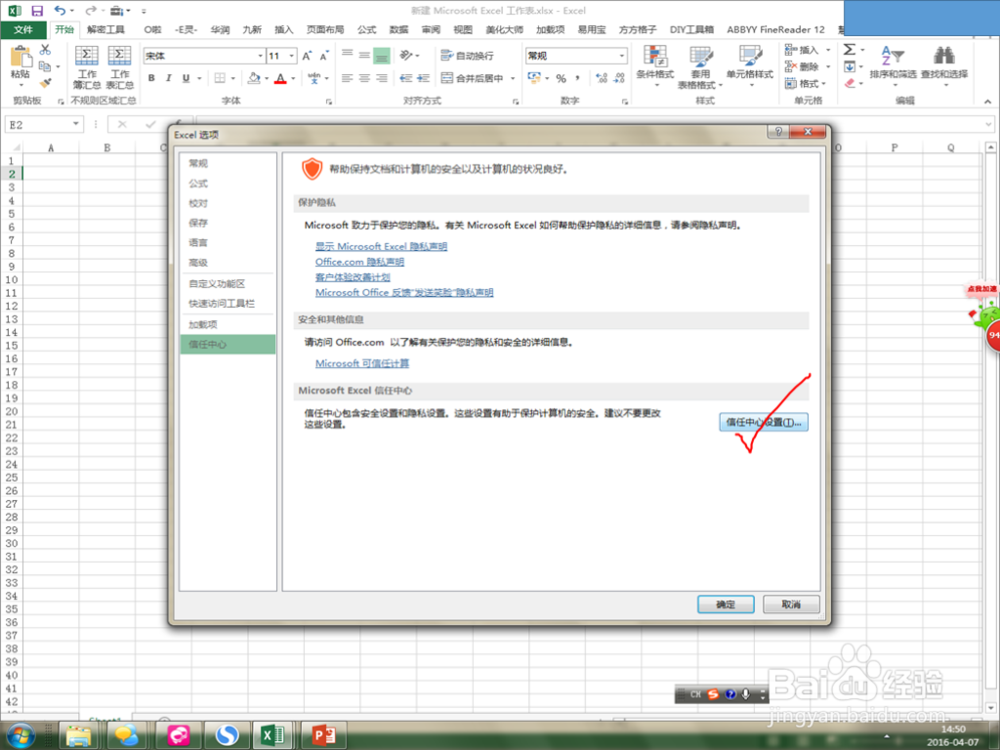Expand the Paste 粘贴 dropdown arrow
The image size is (1000, 750).
click(20, 85)
